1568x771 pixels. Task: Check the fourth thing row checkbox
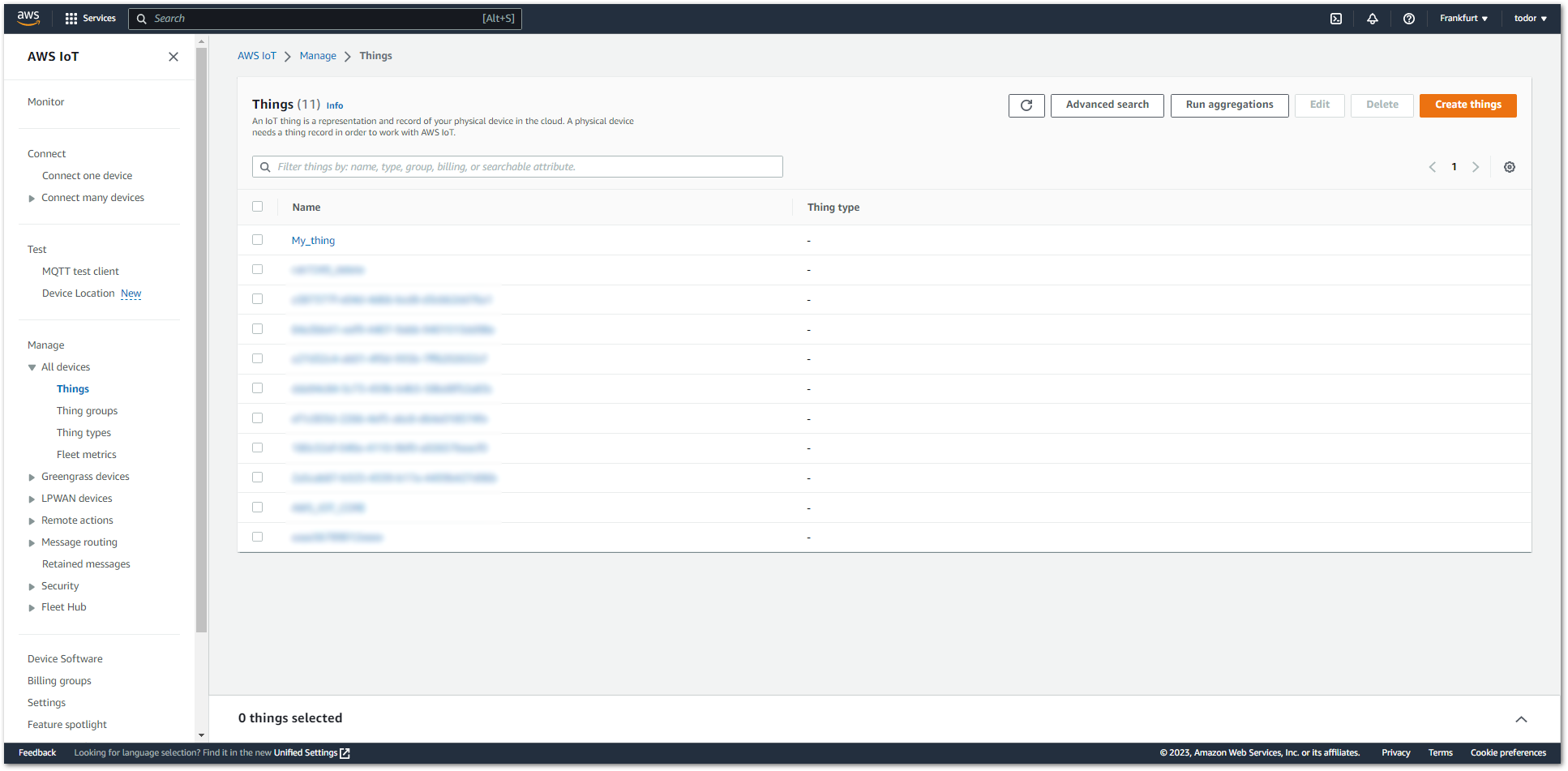[x=258, y=329]
